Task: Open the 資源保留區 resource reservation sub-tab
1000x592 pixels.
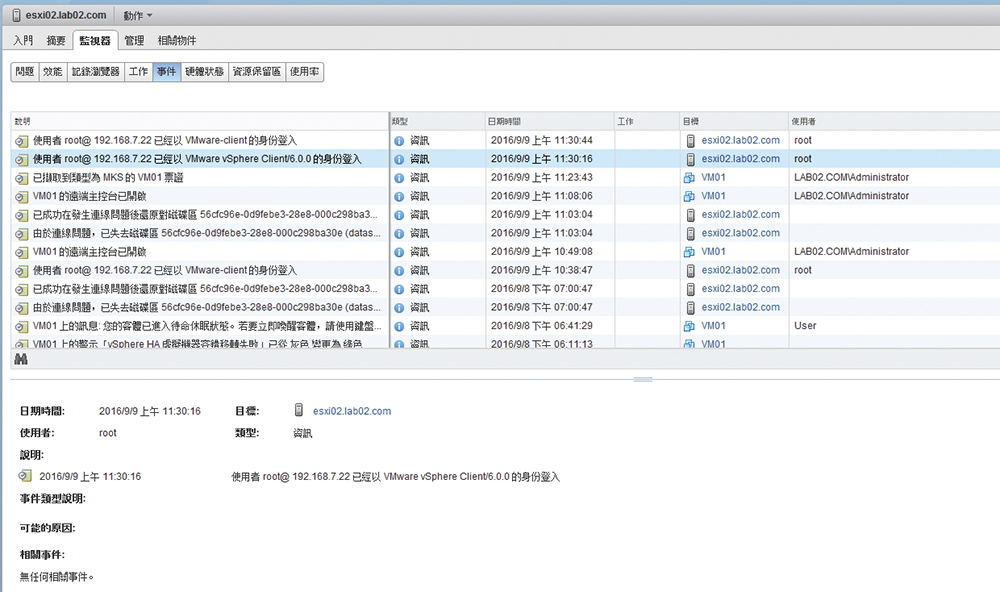Action: (x=256, y=71)
